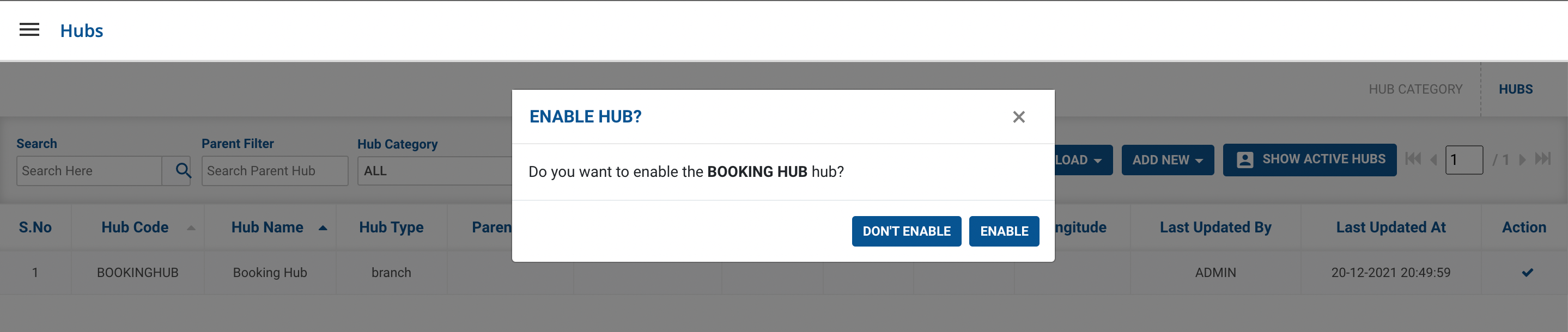Go to the next page
1568x332 pixels.
(x=1522, y=160)
